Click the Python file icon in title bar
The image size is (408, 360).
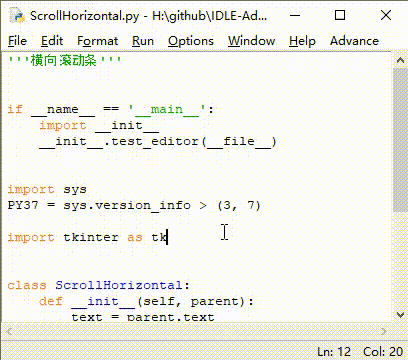coord(17,15)
